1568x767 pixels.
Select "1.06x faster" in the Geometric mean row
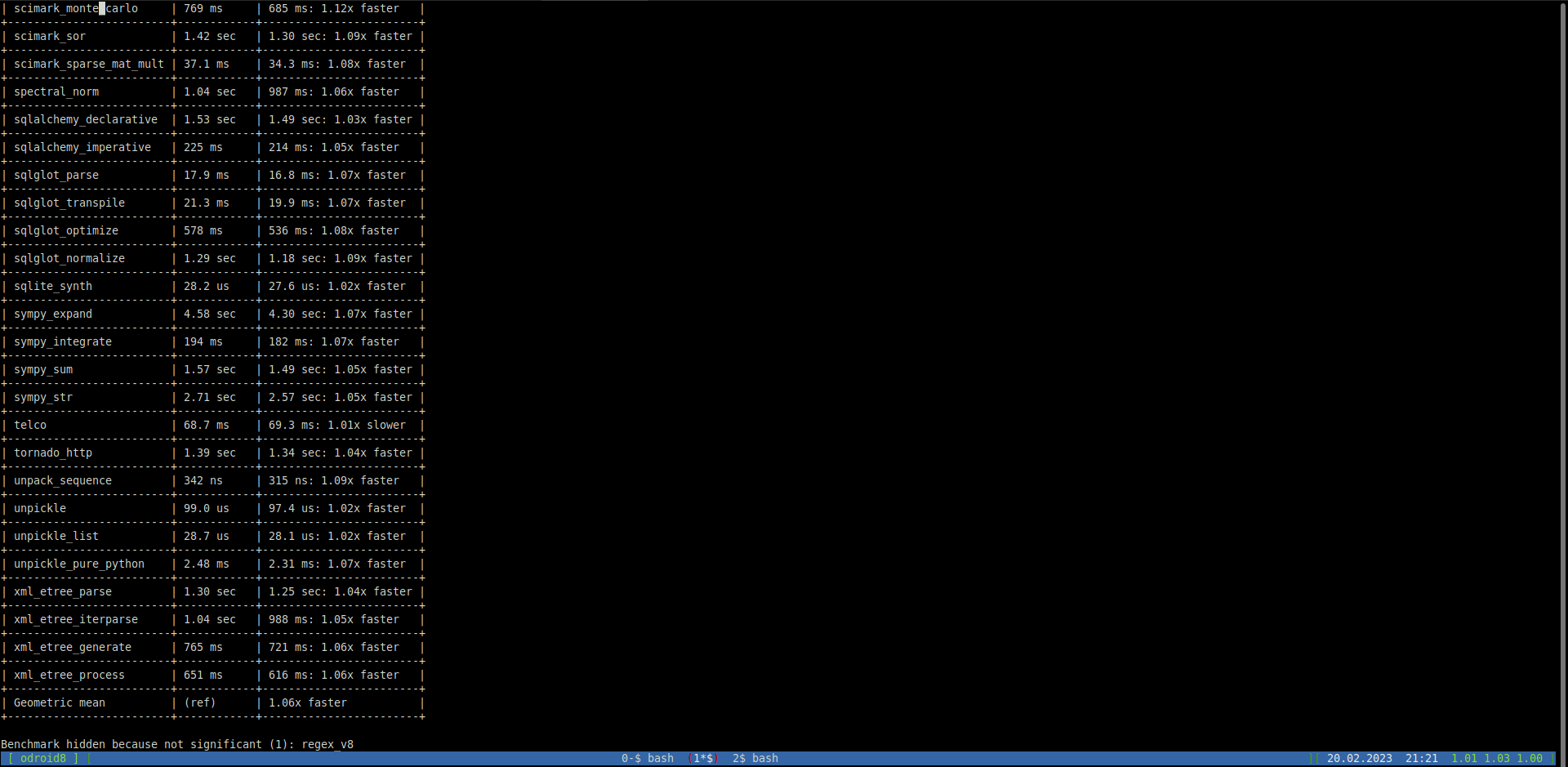[x=308, y=703]
